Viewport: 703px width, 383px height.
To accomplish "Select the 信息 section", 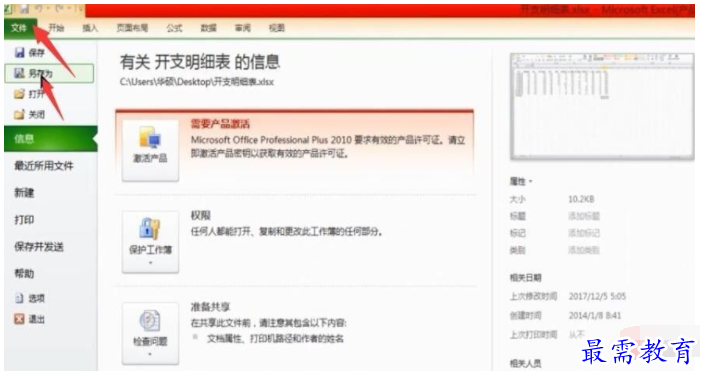I will coord(50,139).
